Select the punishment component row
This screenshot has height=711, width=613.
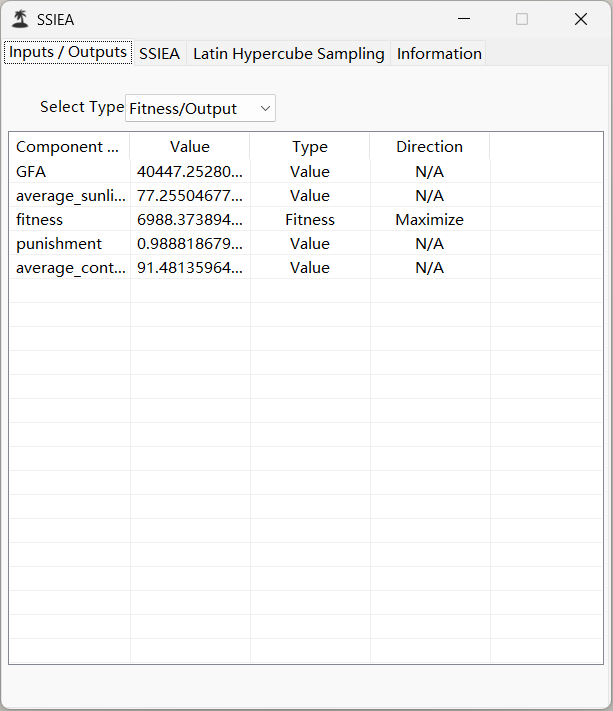306,243
